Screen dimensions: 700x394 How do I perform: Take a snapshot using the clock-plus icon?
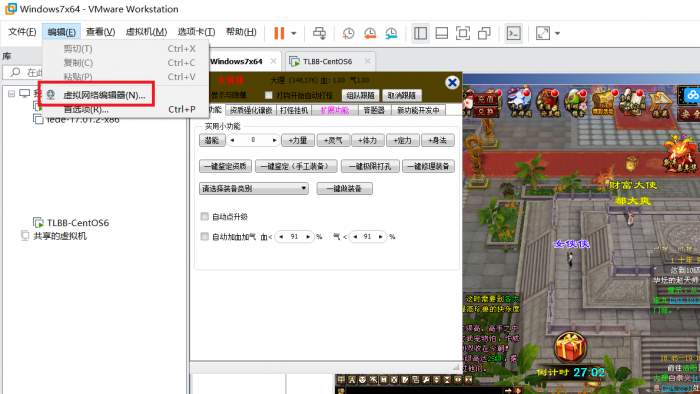tap(348, 33)
